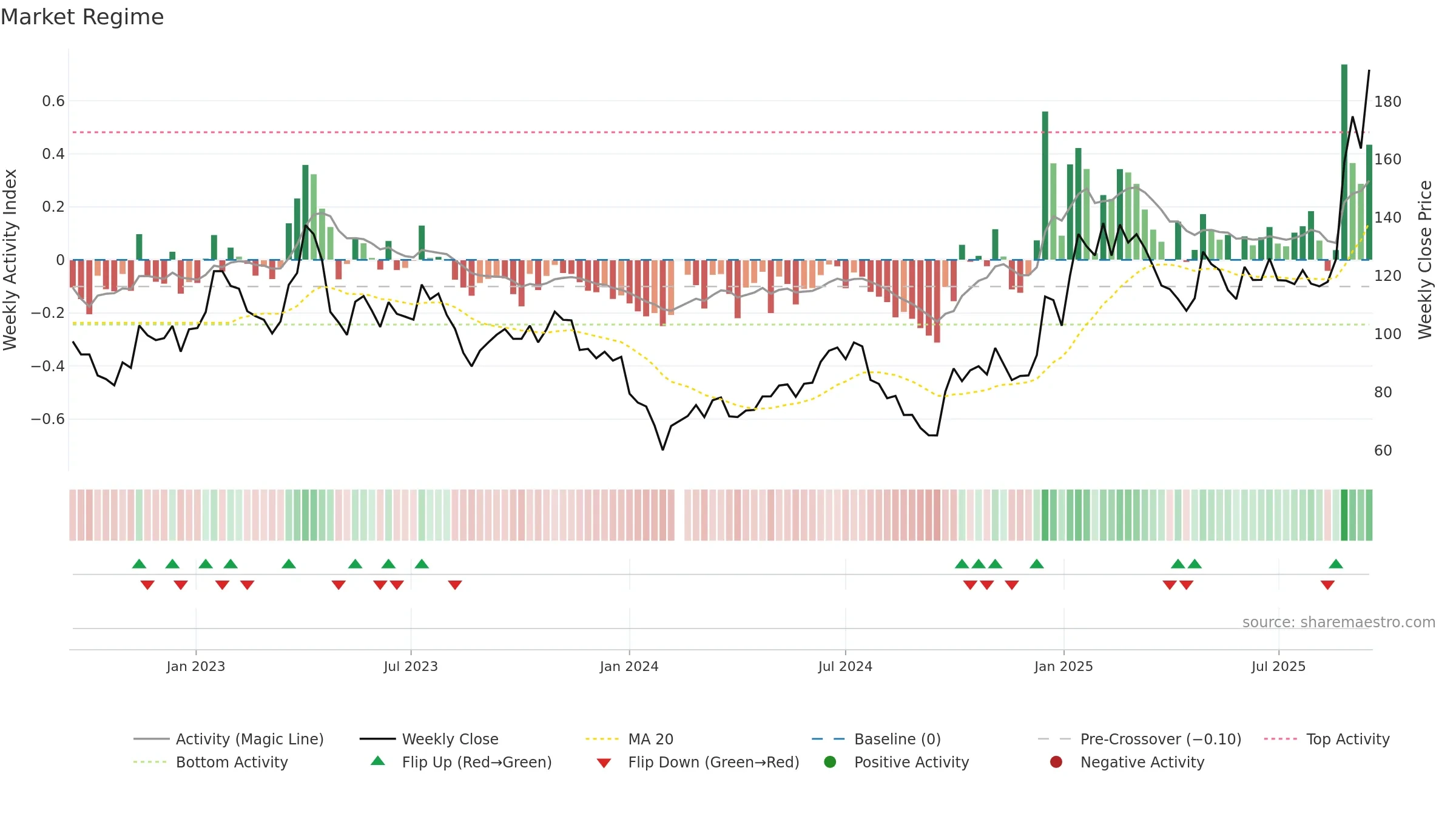Toggle Flip Up (Red→Green) legend entry
This screenshot has width=1456, height=819.
coord(461,762)
